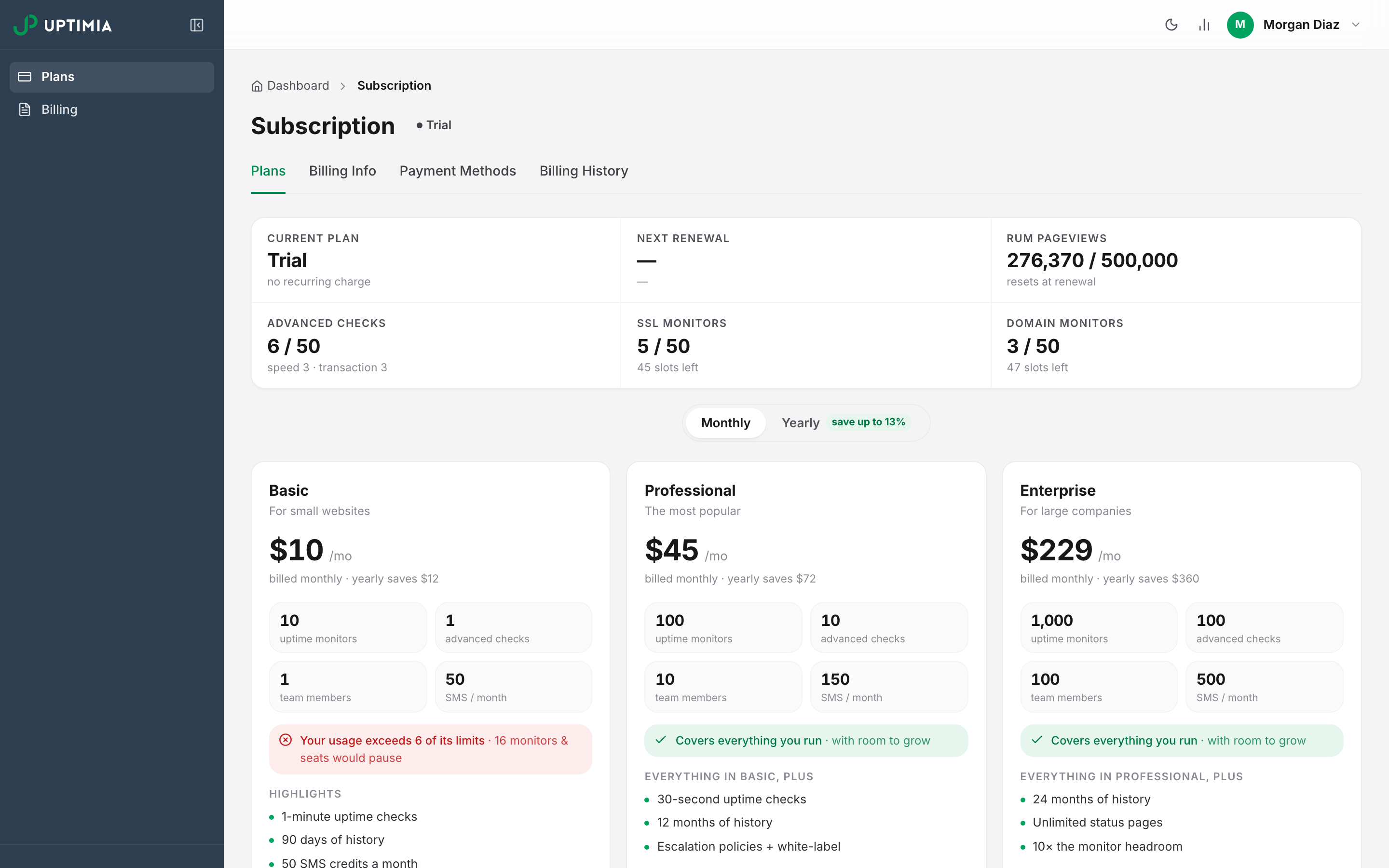The height and width of the screenshot is (868, 1389).
Task: Click the checkmark icon in Professional coverage banner
Action: (661, 740)
